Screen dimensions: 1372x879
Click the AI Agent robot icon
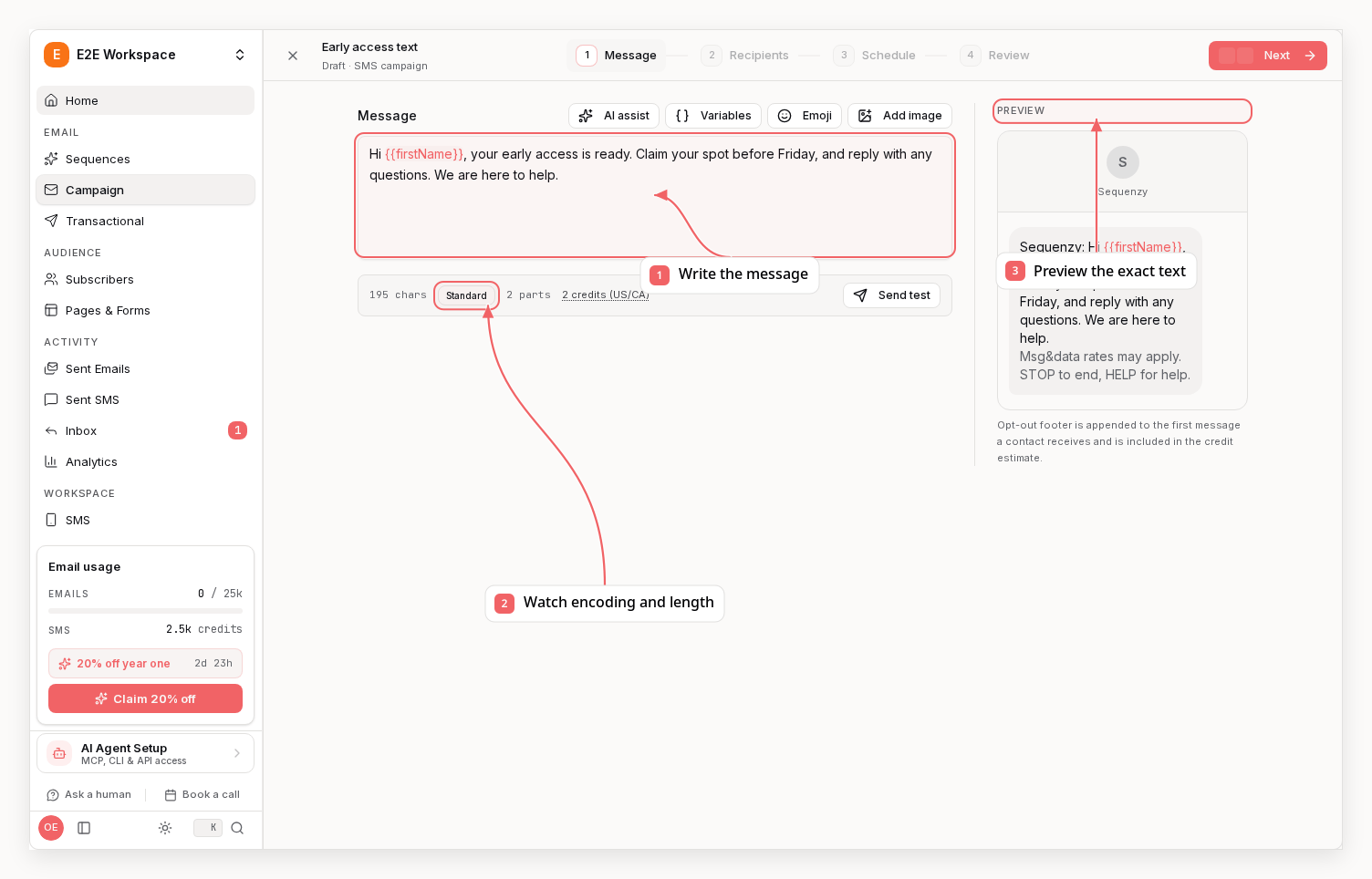pyautogui.click(x=59, y=753)
